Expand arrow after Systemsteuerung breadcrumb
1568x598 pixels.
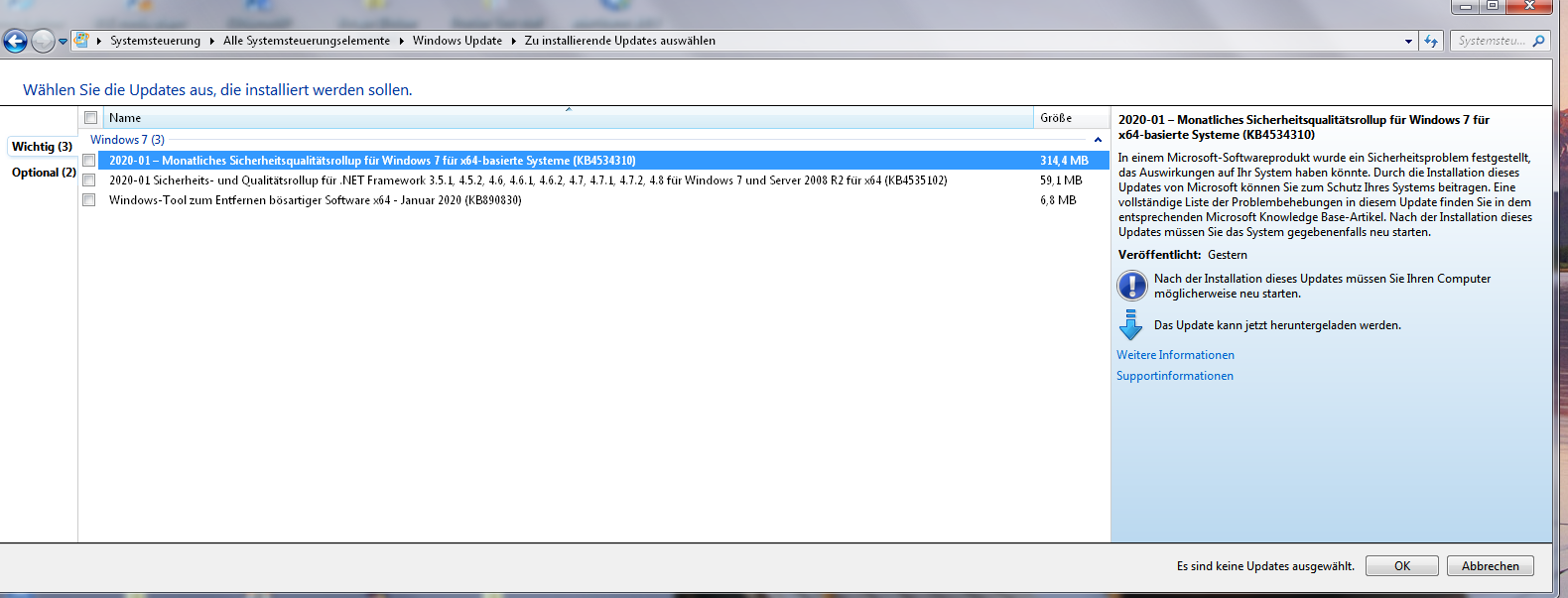212,41
